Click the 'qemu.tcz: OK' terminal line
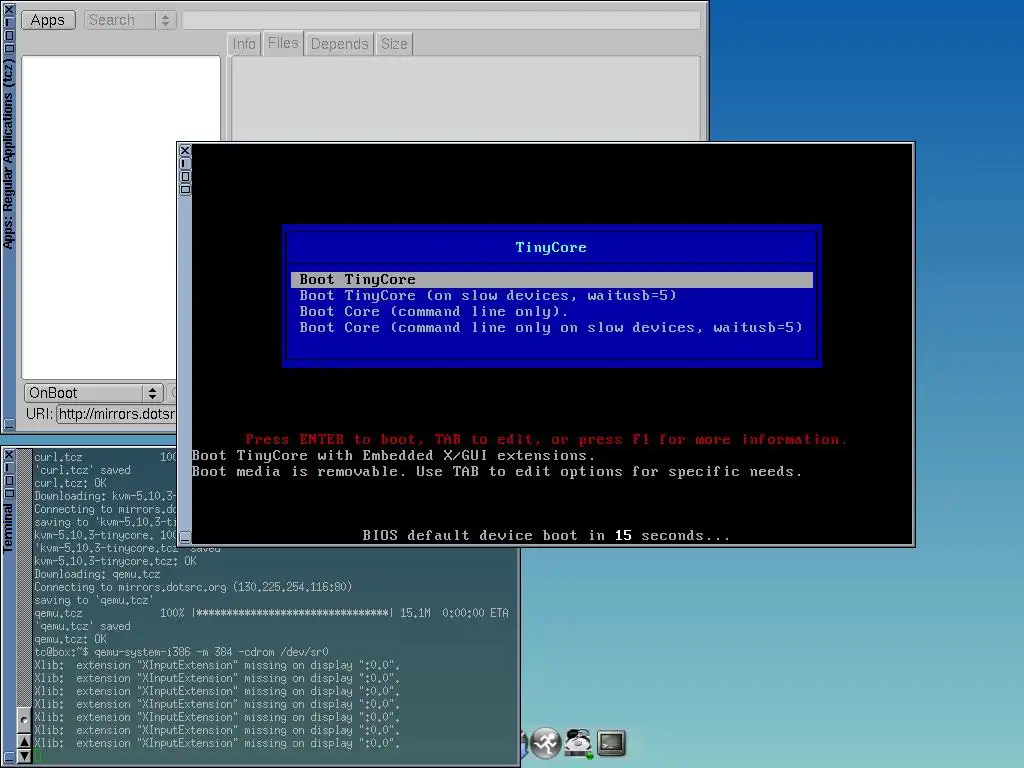 coord(70,639)
